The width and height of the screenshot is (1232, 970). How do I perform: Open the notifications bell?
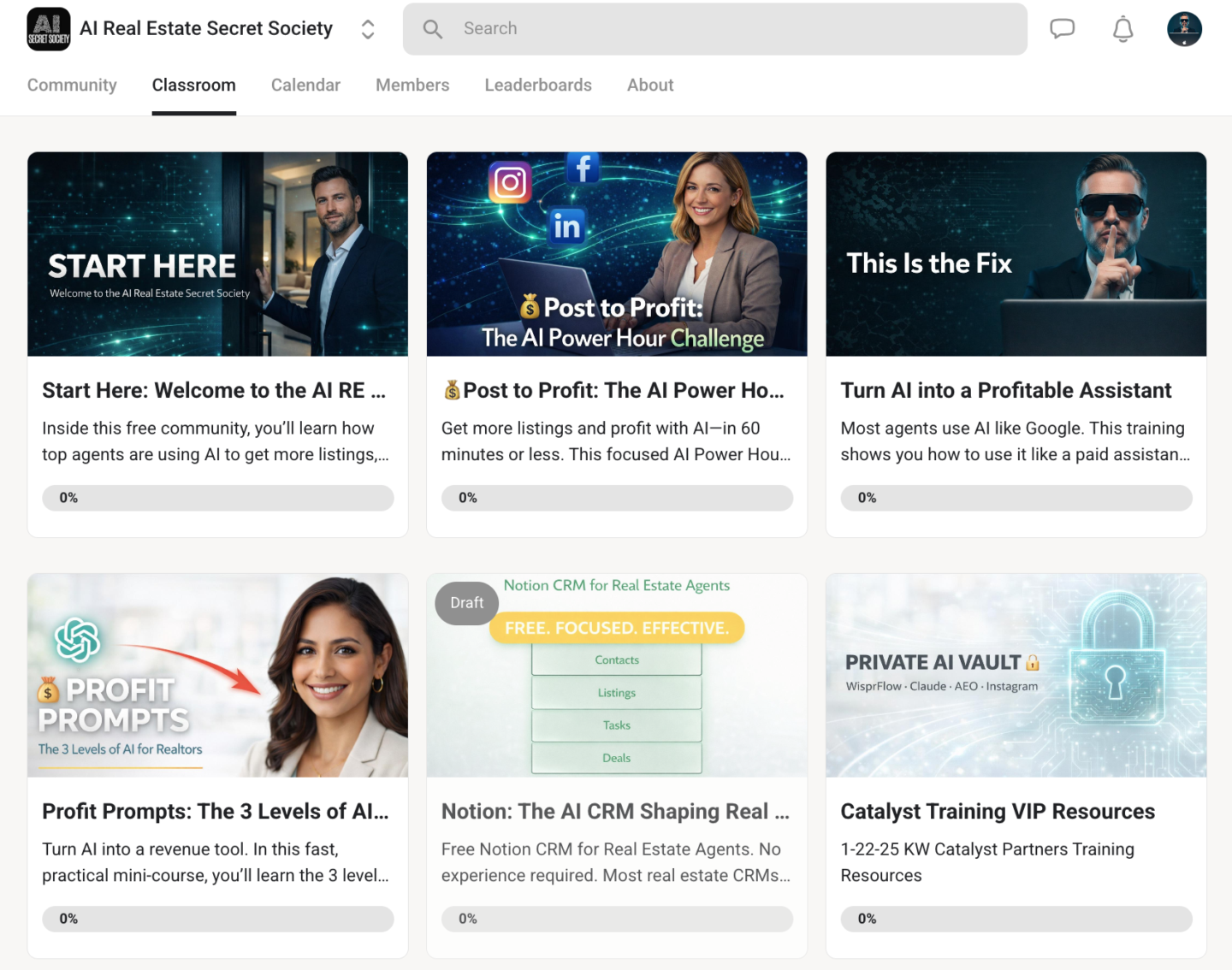click(x=1122, y=29)
